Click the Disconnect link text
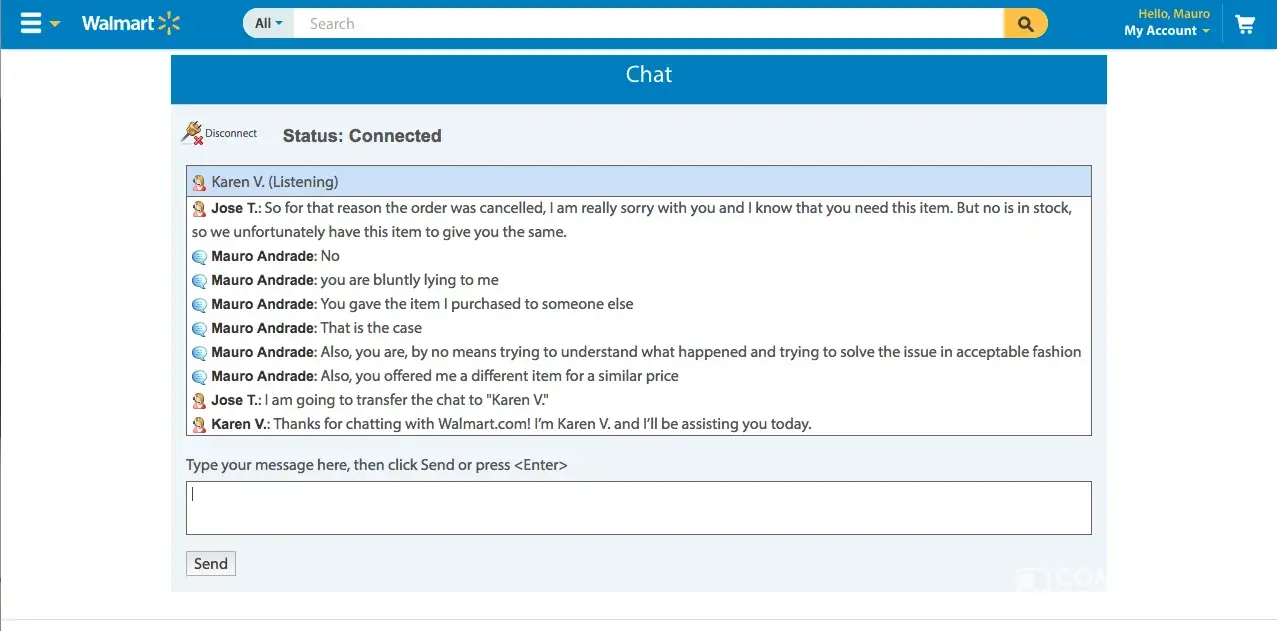The height and width of the screenshot is (631, 1277). (231, 133)
